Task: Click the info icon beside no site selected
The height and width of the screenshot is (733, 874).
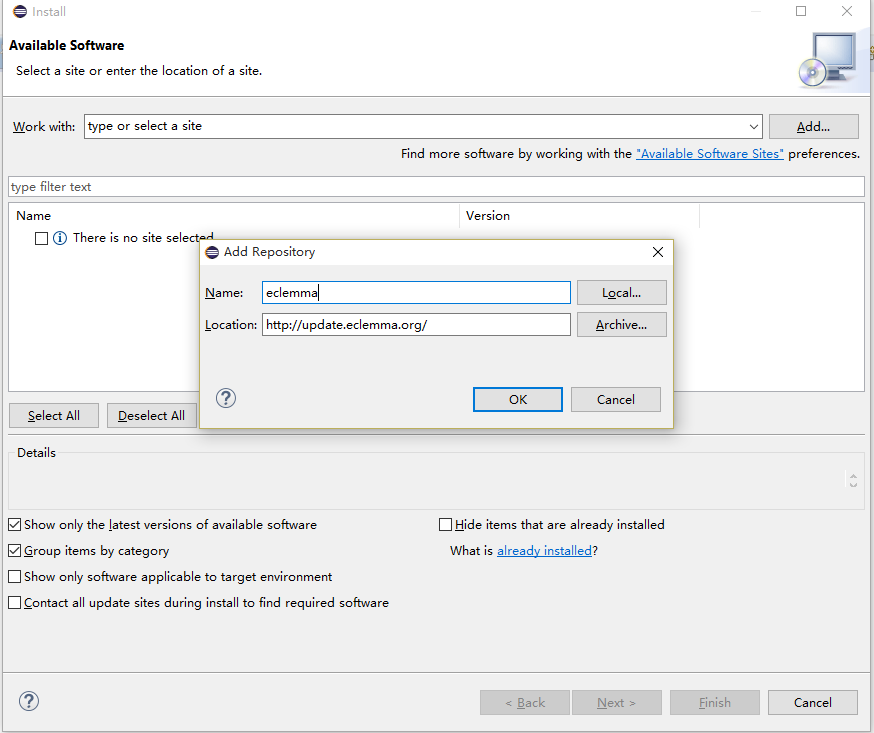Action: click(60, 238)
